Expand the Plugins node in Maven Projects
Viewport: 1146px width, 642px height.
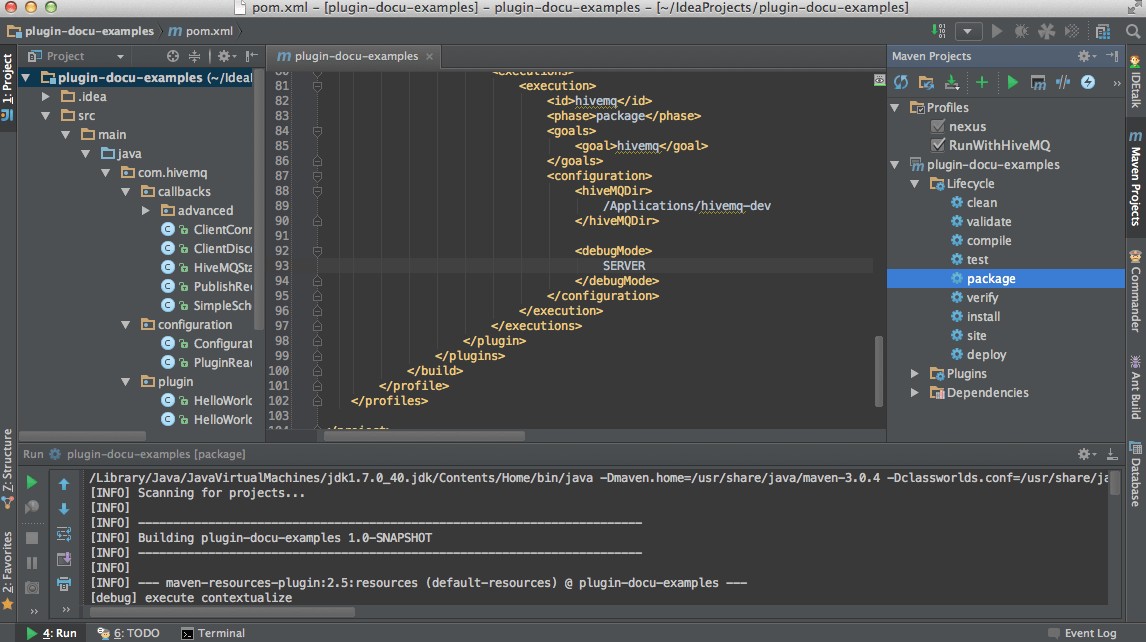tap(914, 373)
